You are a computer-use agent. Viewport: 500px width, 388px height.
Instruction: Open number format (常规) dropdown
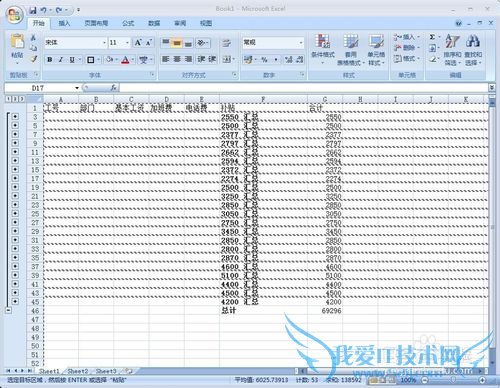click(x=301, y=43)
